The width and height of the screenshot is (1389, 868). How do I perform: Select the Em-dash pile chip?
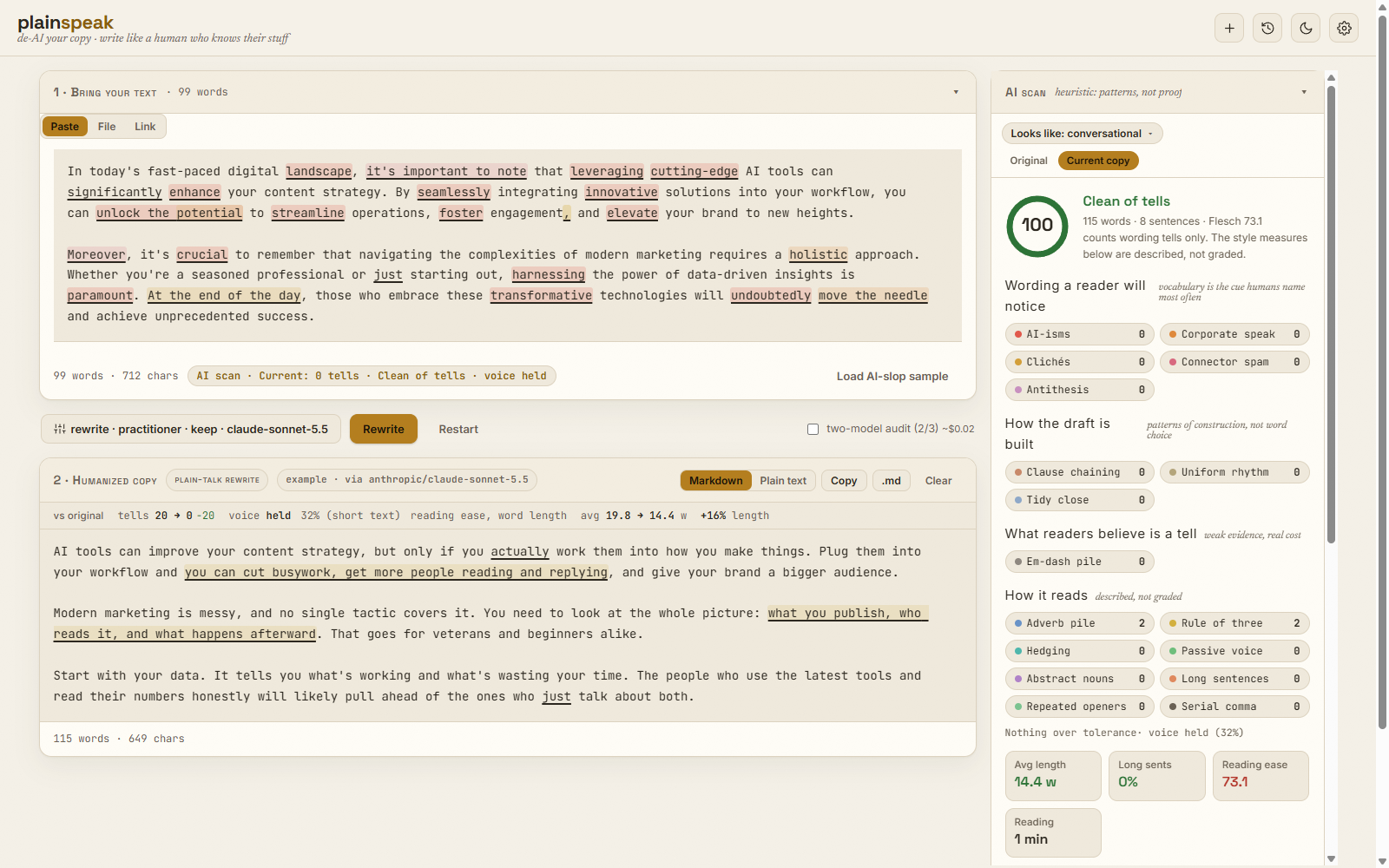1080,562
